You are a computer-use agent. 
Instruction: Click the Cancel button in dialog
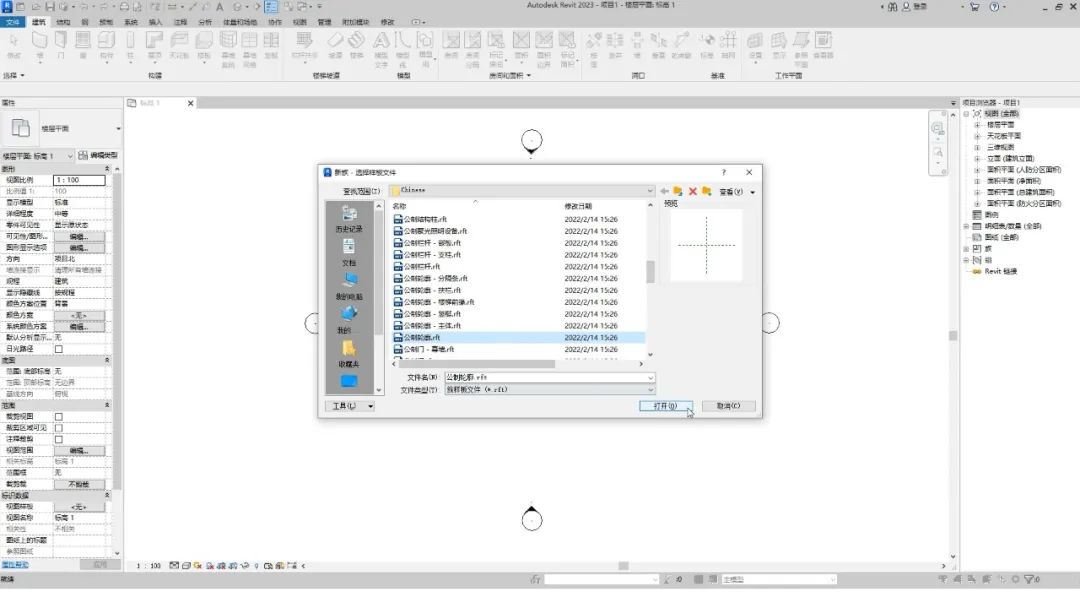click(729, 406)
